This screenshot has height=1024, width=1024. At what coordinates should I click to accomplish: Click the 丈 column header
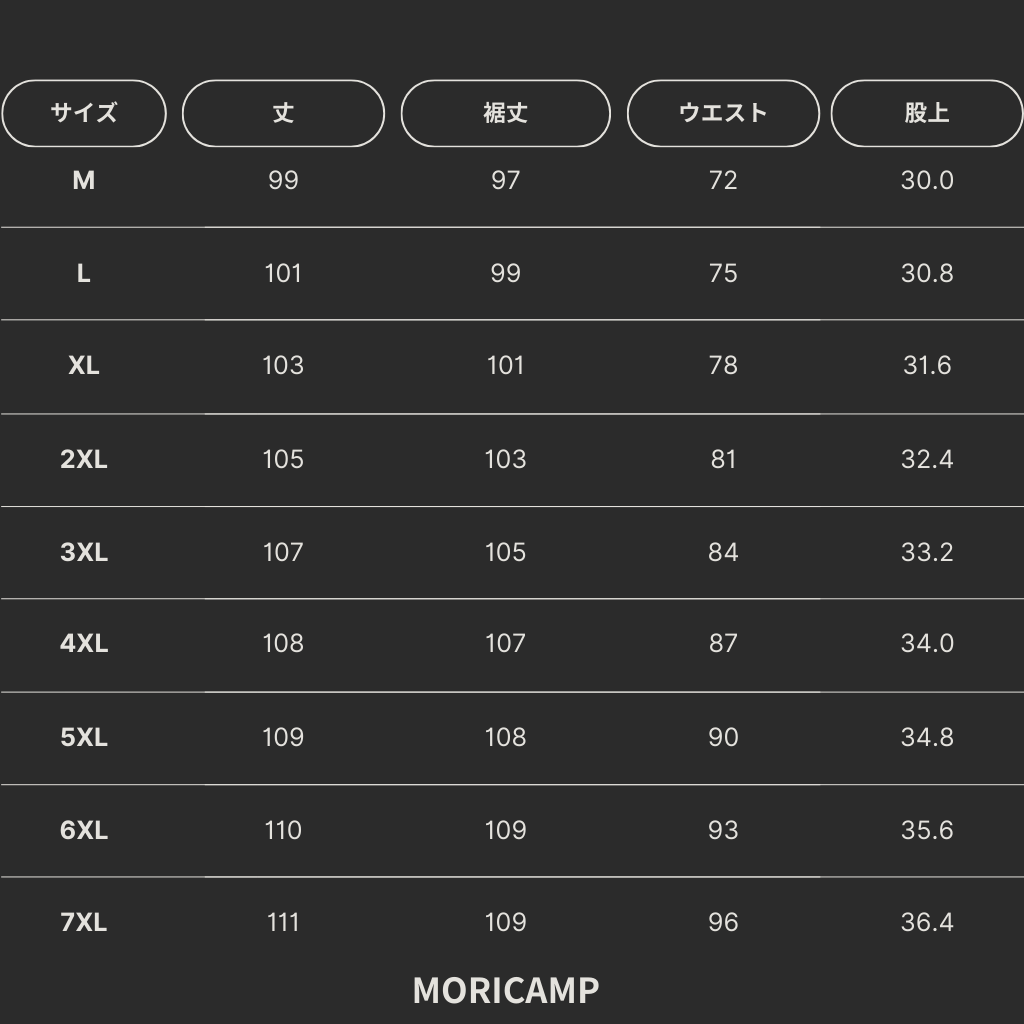(283, 113)
